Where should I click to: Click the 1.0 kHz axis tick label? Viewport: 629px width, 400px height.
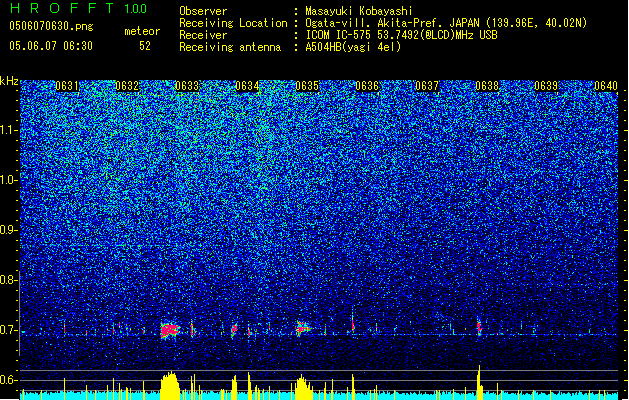point(9,180)
